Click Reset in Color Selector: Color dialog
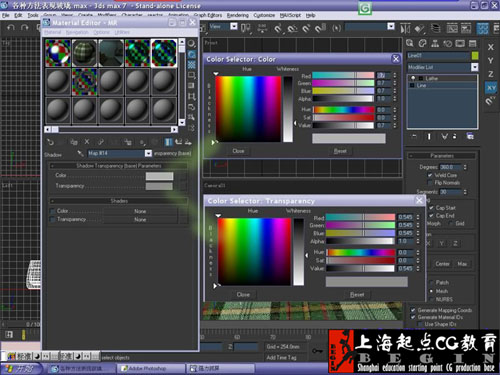Screen dimensions: 500x375 click(340, 151)
